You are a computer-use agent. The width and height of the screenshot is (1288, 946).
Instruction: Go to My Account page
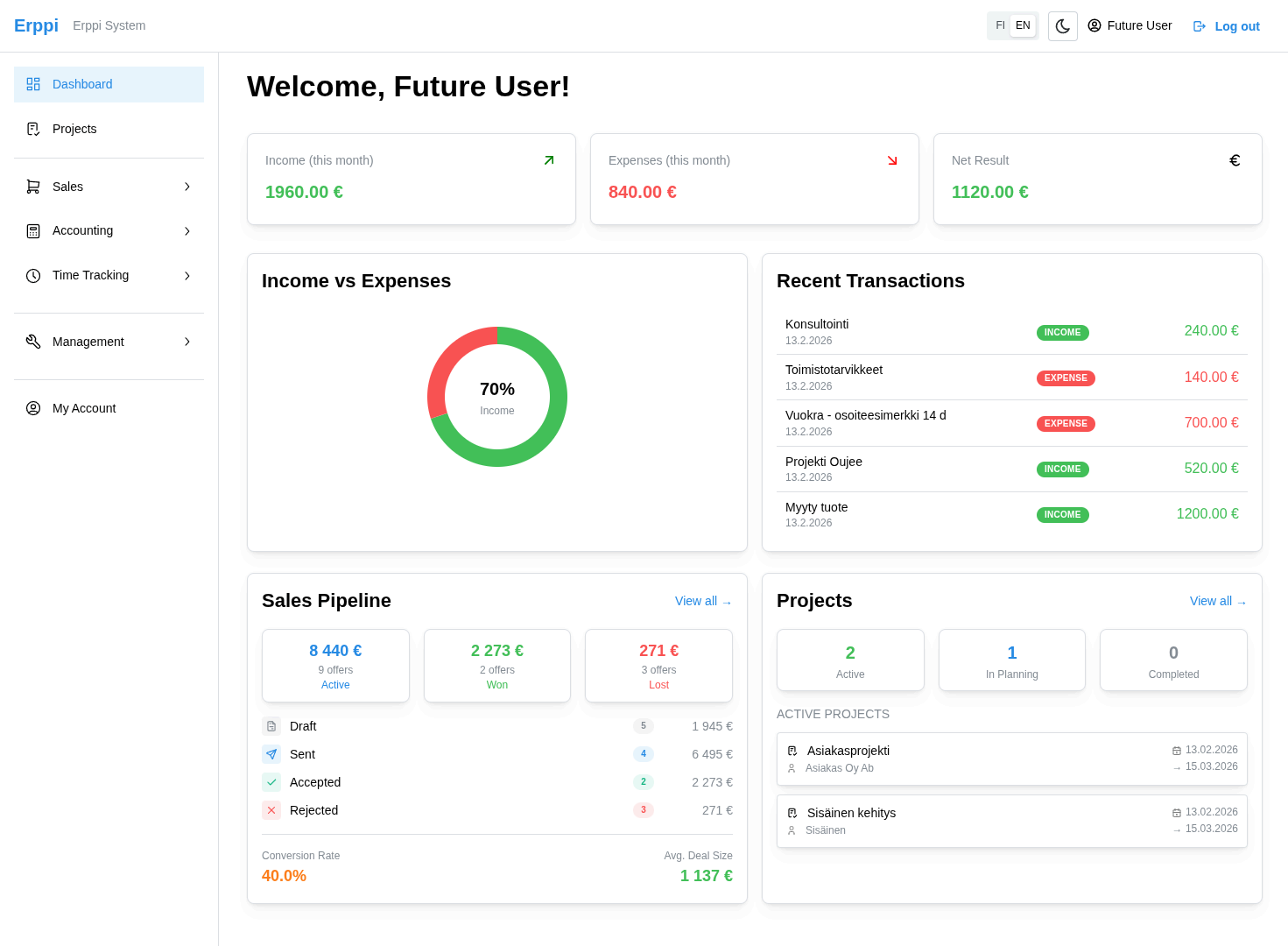(x=109, y=408)
